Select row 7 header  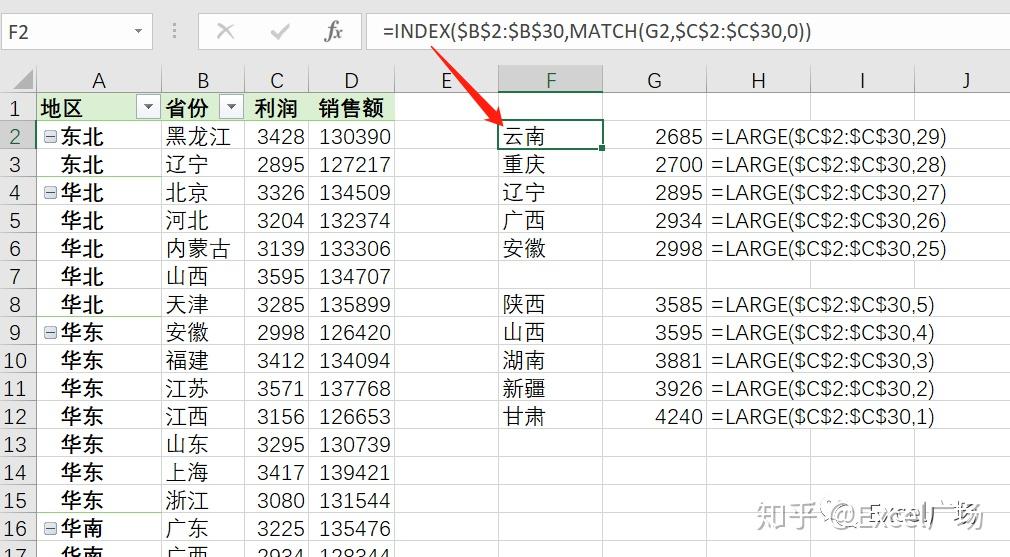point(17,276)
